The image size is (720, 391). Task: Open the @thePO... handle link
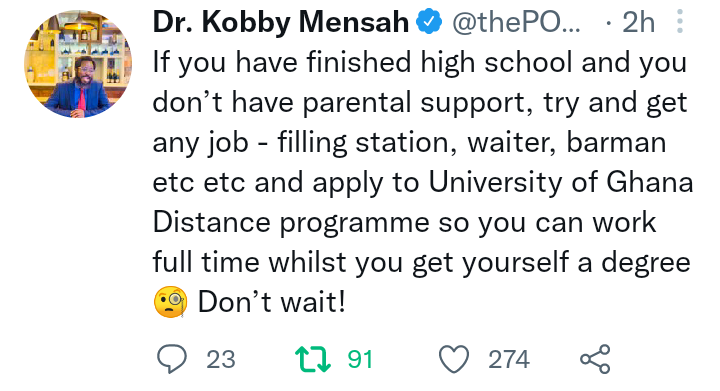(517, 22)
